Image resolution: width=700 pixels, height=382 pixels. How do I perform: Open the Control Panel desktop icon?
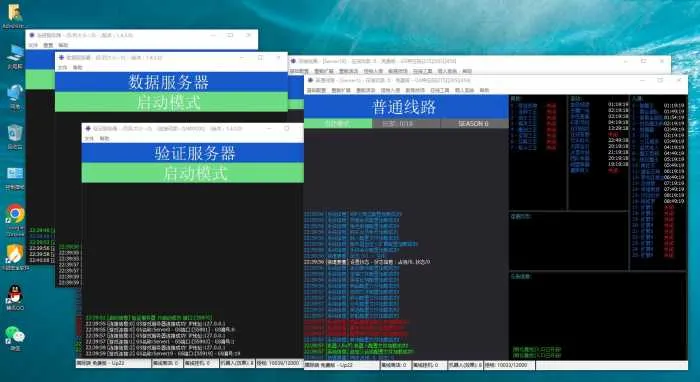15,174
